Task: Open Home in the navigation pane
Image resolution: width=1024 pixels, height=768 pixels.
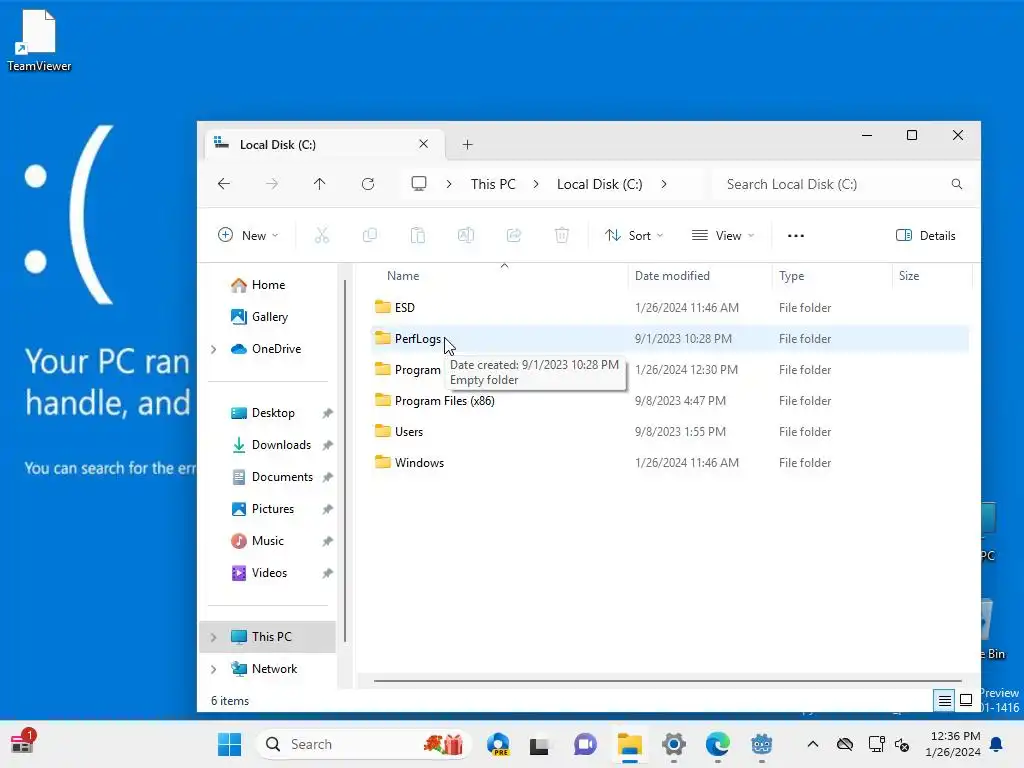Action: 268,285
